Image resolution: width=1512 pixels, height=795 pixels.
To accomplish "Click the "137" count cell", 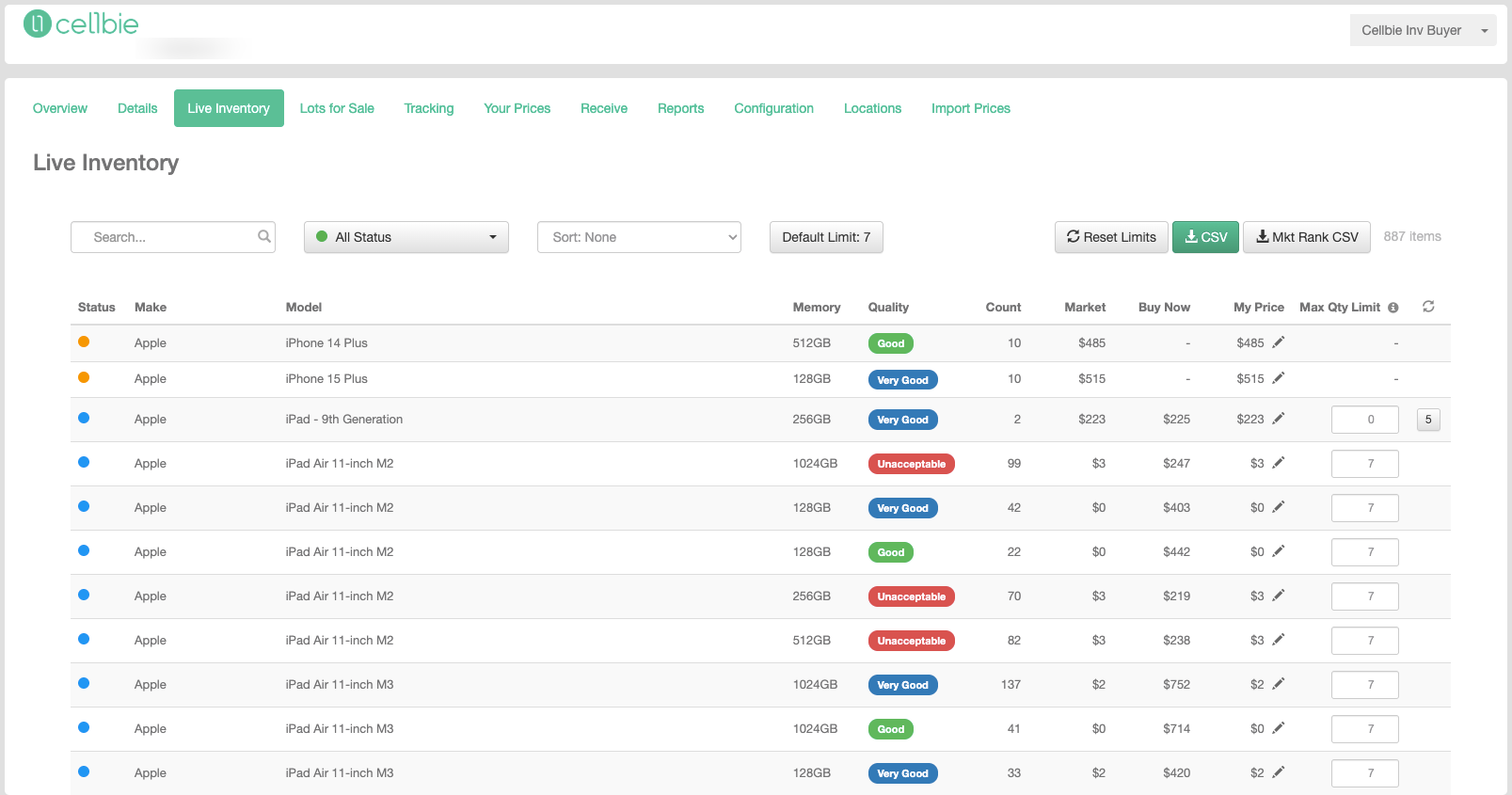I will [x=1011, y=685].
